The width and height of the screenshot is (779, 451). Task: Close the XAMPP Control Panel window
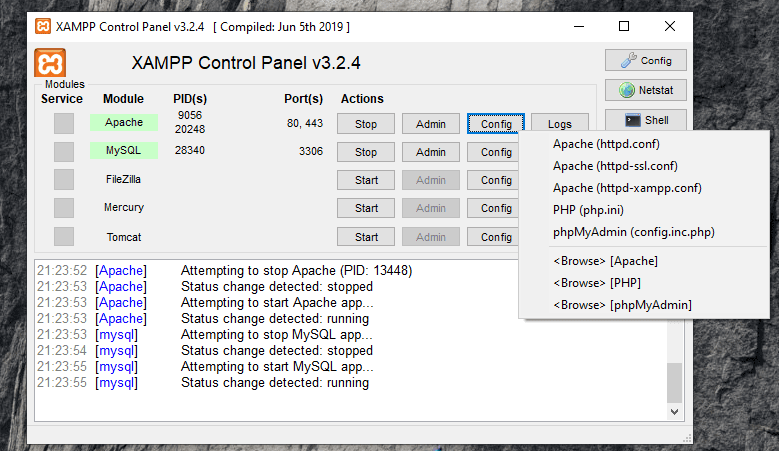670,26
